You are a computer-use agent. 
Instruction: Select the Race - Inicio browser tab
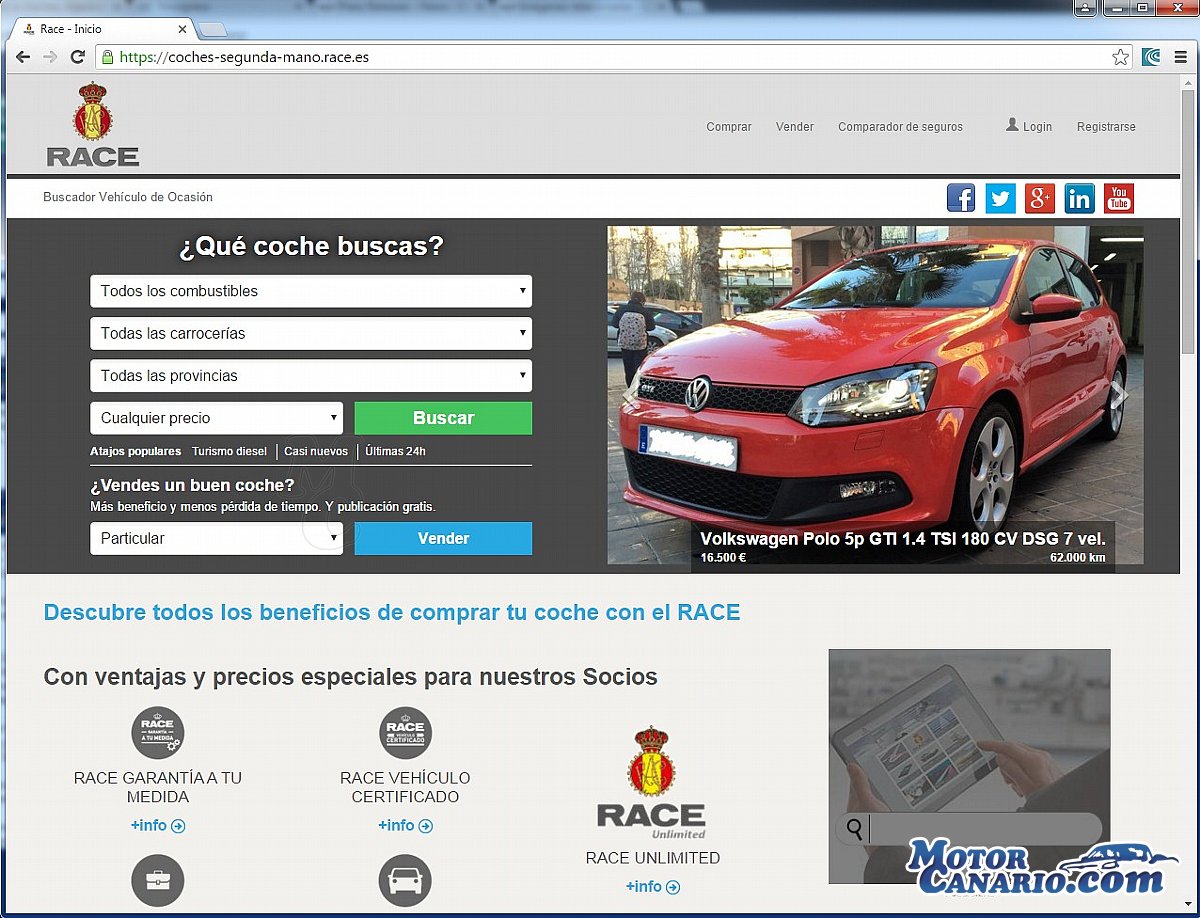(105, 29)
